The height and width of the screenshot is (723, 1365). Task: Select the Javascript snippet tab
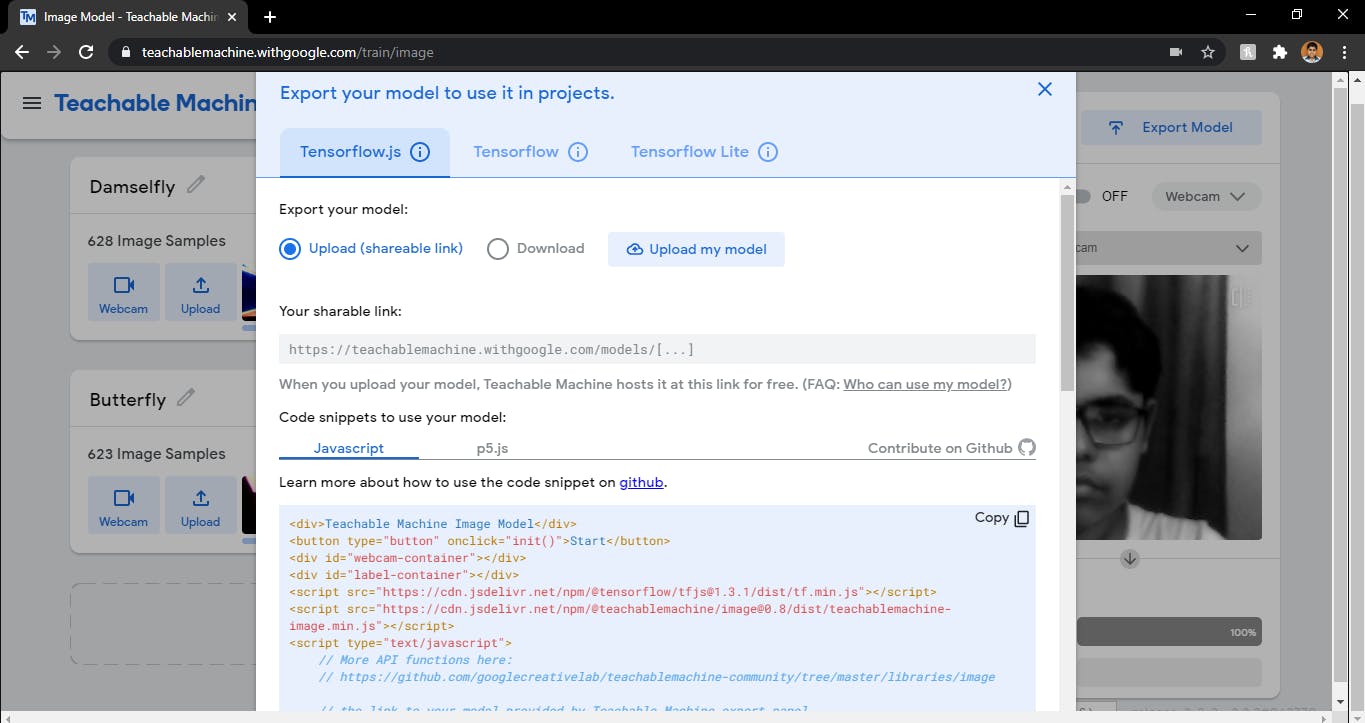tap(349, 448)
